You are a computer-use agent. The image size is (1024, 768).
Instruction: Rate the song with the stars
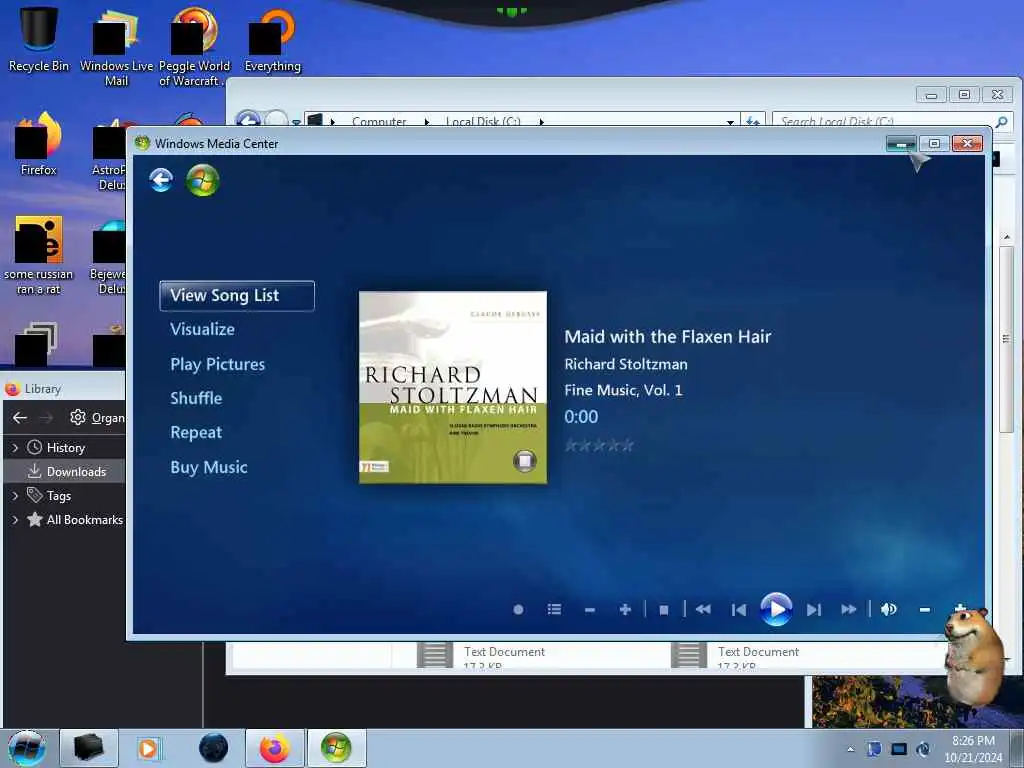pos(600,445)
